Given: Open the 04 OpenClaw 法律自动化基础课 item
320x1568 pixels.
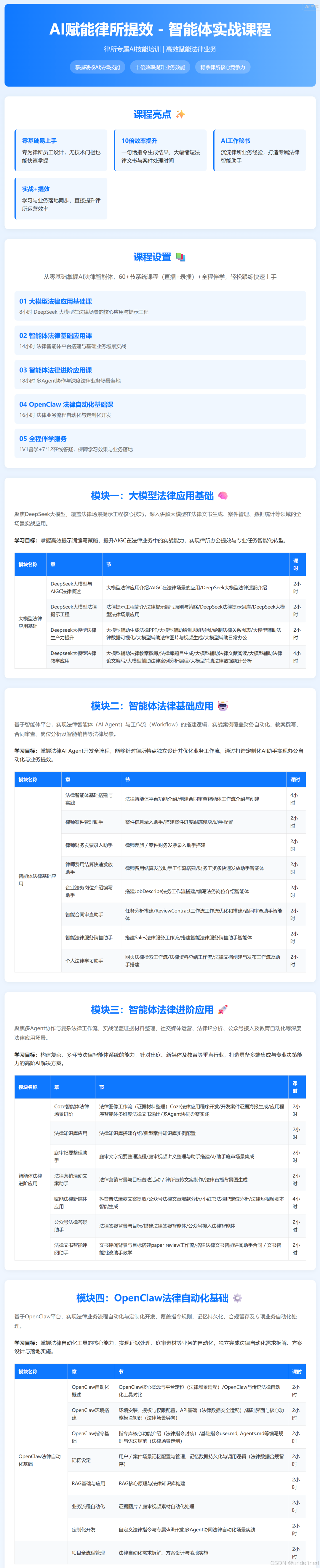Looking at the screenshot, I should point(160,409).
